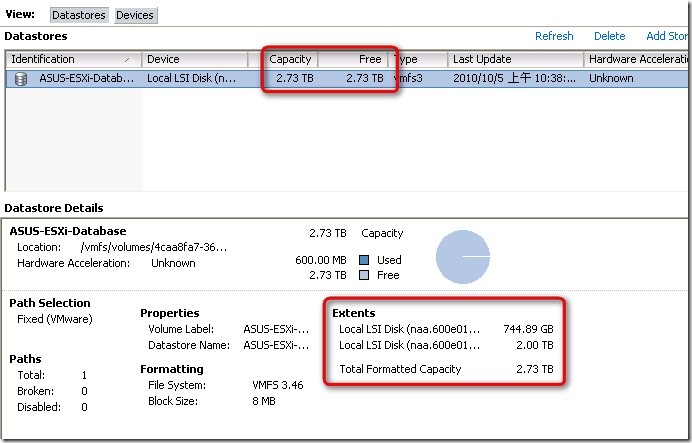The width and height of the screenshot is (692, 443).
Task: Click the Paths Total value 1
Action: (84, 375)
